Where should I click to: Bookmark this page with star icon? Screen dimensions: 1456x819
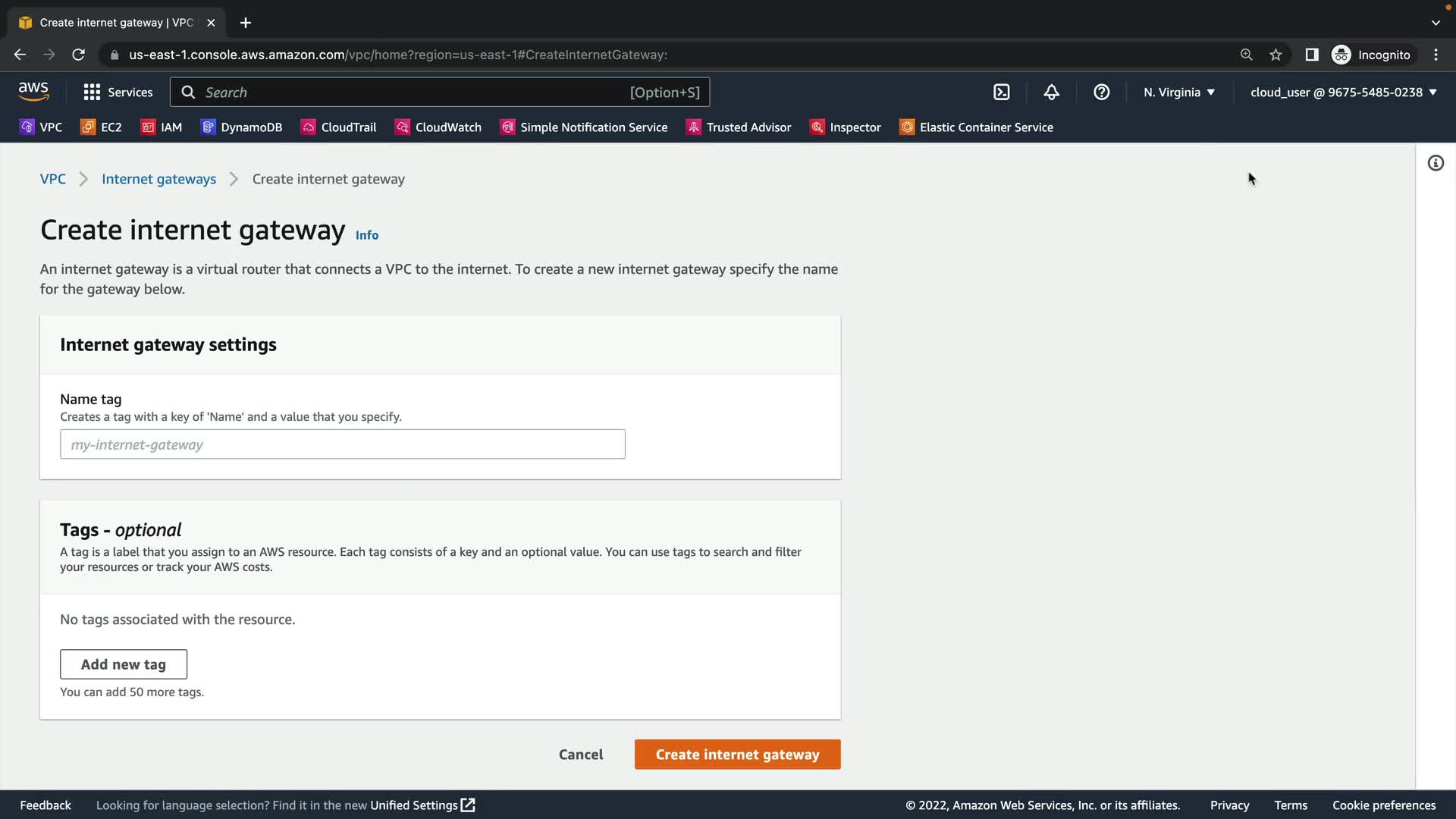[x=1276, y=55]
